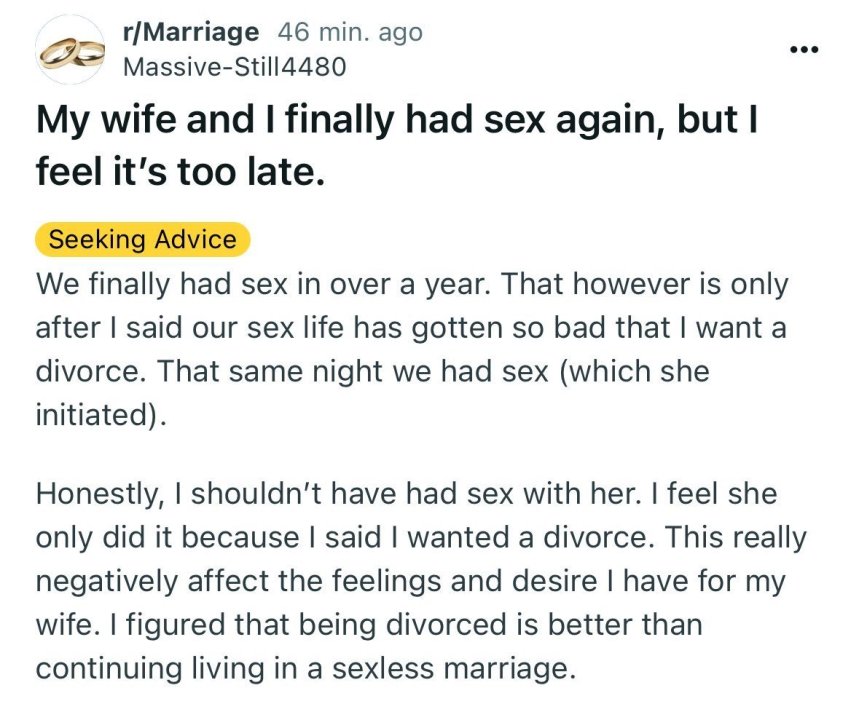The width and height of the screenshot is (859, 720).
Task: Open user Massive-Still4480's profile
Action: (233, 67)
